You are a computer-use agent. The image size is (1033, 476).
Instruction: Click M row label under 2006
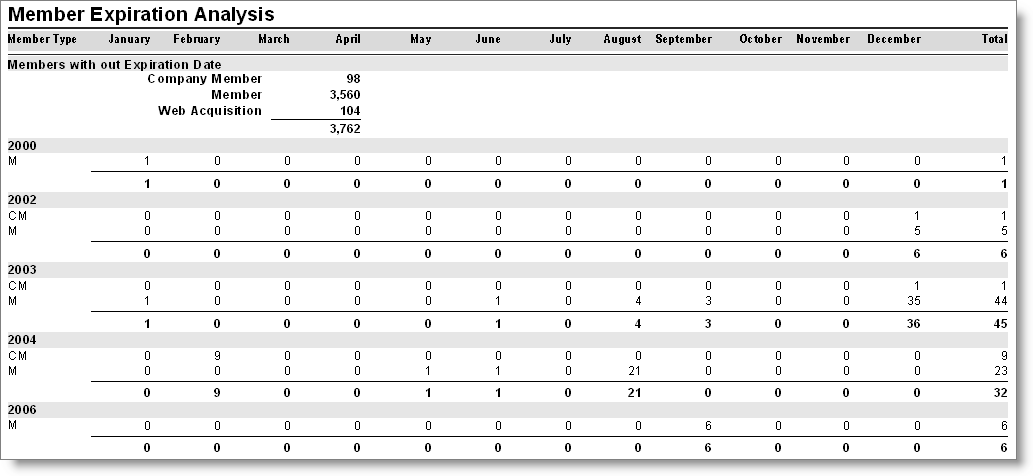(x=13, y=425)
